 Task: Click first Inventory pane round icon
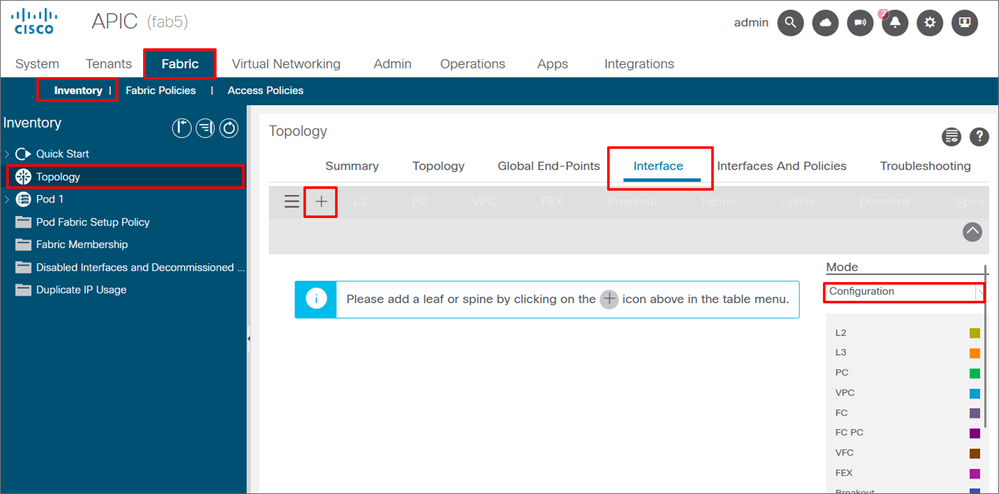pos(182,129)
